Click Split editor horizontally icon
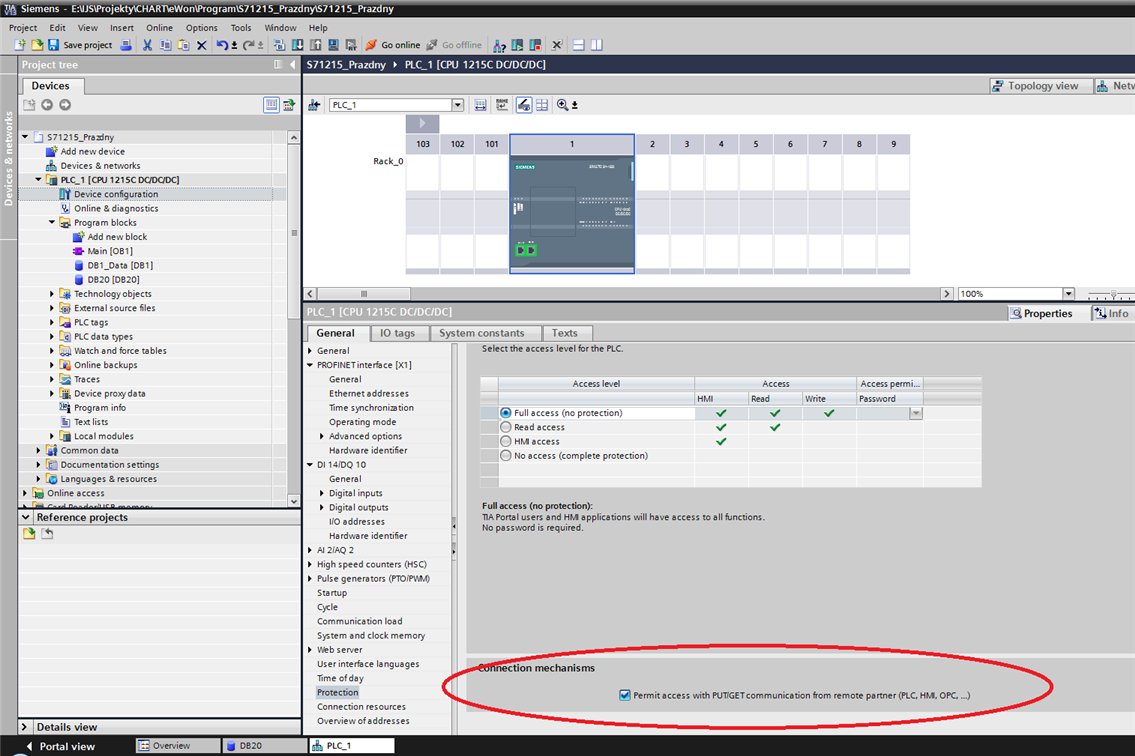1135x756 pixels. 578,45
